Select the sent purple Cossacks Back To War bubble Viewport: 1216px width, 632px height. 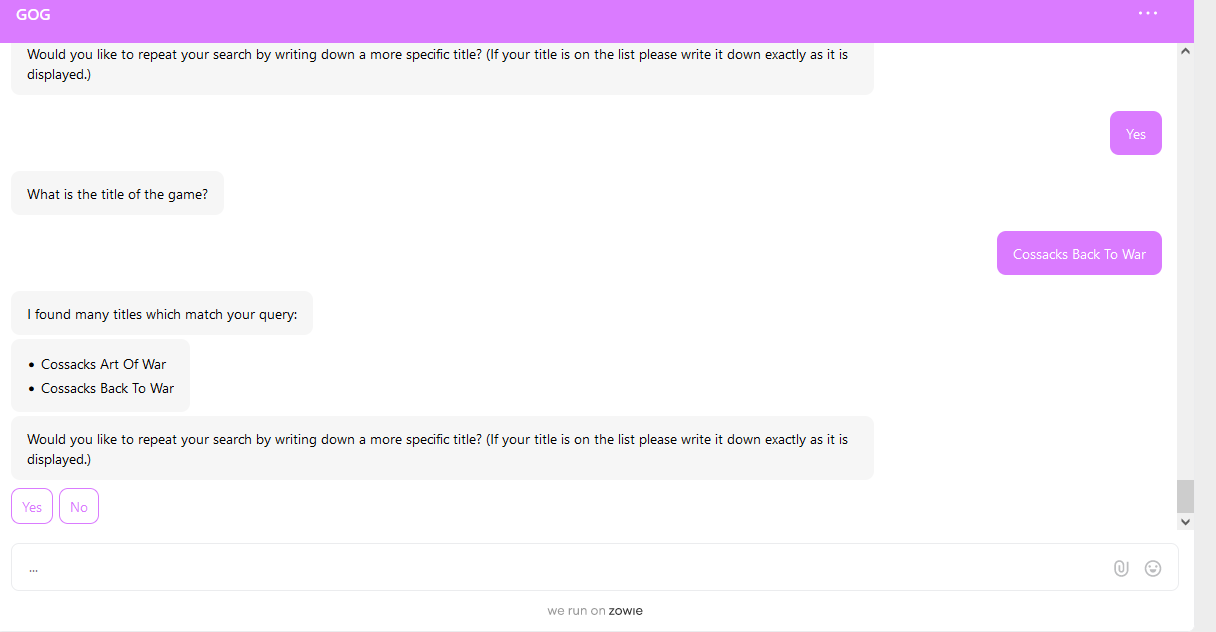pyautogui.click(x=1079, y=253)
